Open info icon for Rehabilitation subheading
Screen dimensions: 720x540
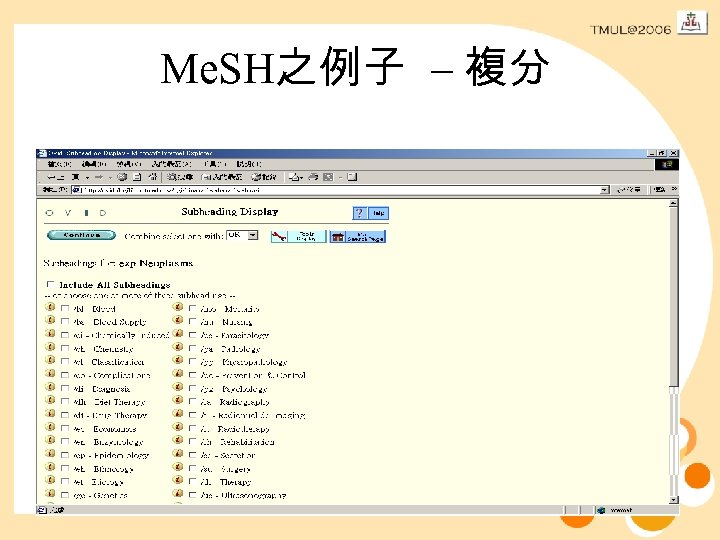(x=178, y=440)
